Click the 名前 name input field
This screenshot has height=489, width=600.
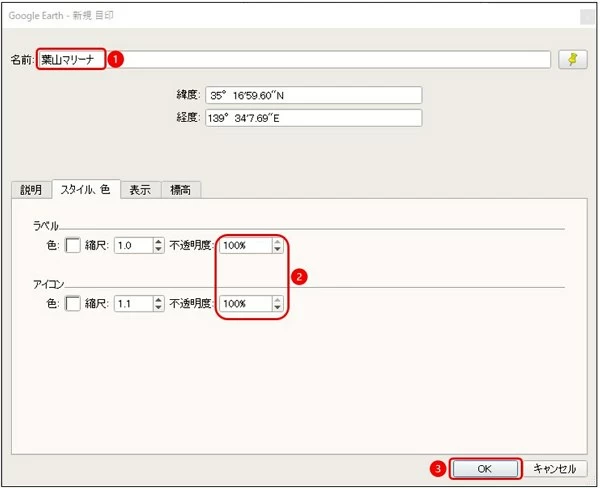[x=300, y=60]
